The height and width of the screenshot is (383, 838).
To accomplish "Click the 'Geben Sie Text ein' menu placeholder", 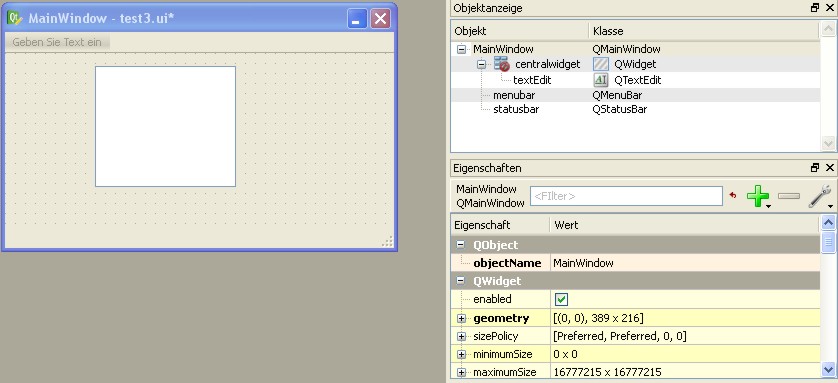I will [57, 42].
